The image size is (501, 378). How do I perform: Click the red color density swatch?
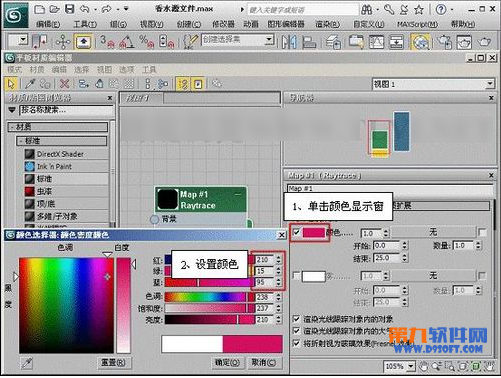(313, 232)
